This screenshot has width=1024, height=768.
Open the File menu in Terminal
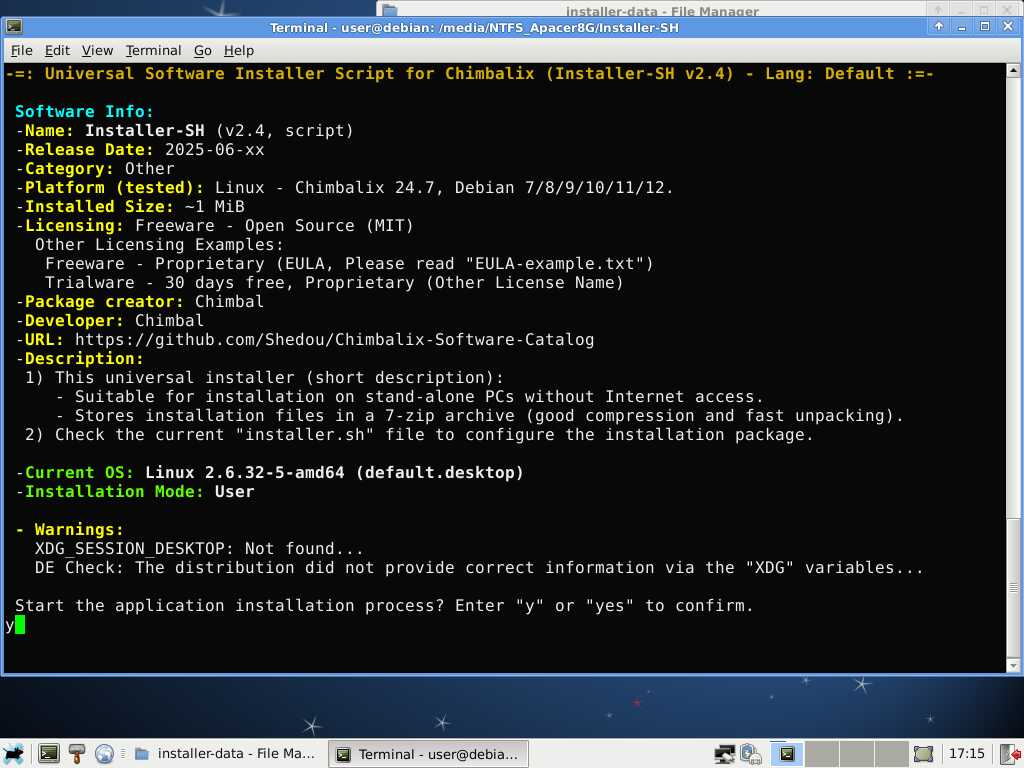click(x=22, y=50)
